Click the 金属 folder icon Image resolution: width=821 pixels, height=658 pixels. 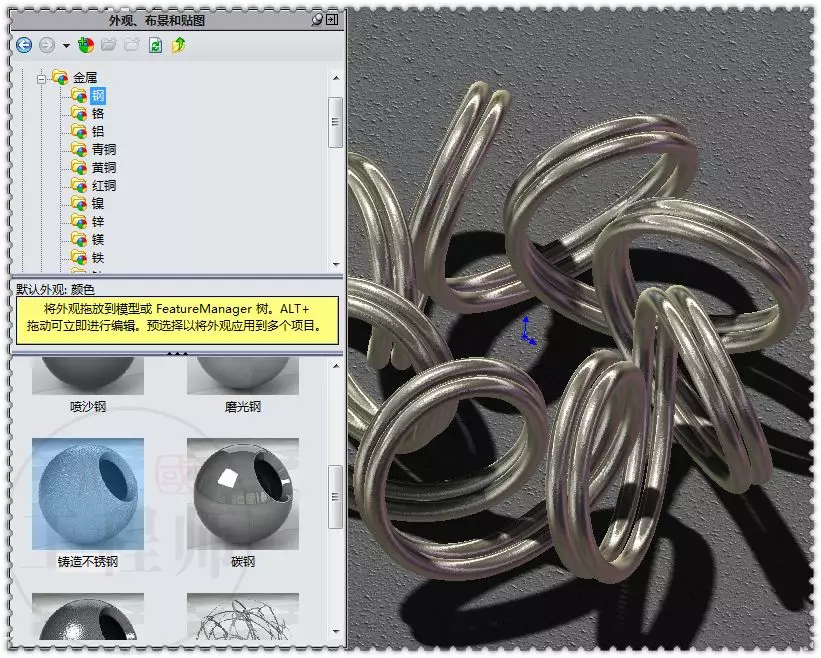pyautogui.click(x=60, y=78)
